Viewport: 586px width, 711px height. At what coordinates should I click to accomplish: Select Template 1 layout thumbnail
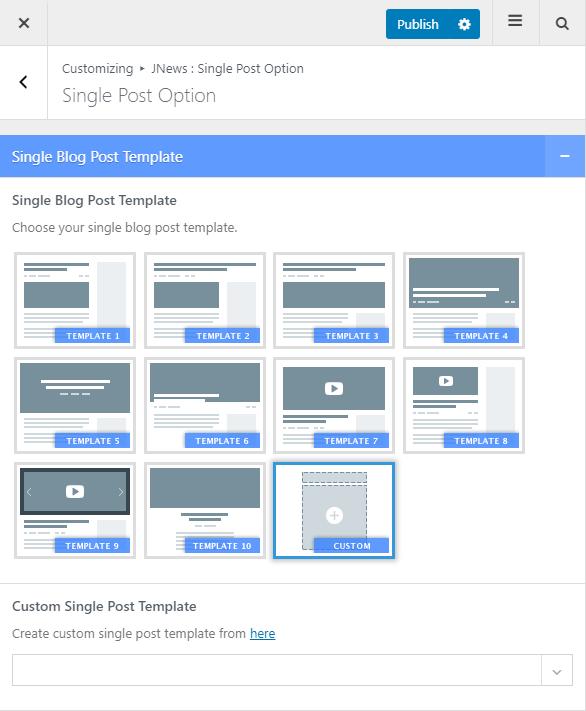point(75,301)
